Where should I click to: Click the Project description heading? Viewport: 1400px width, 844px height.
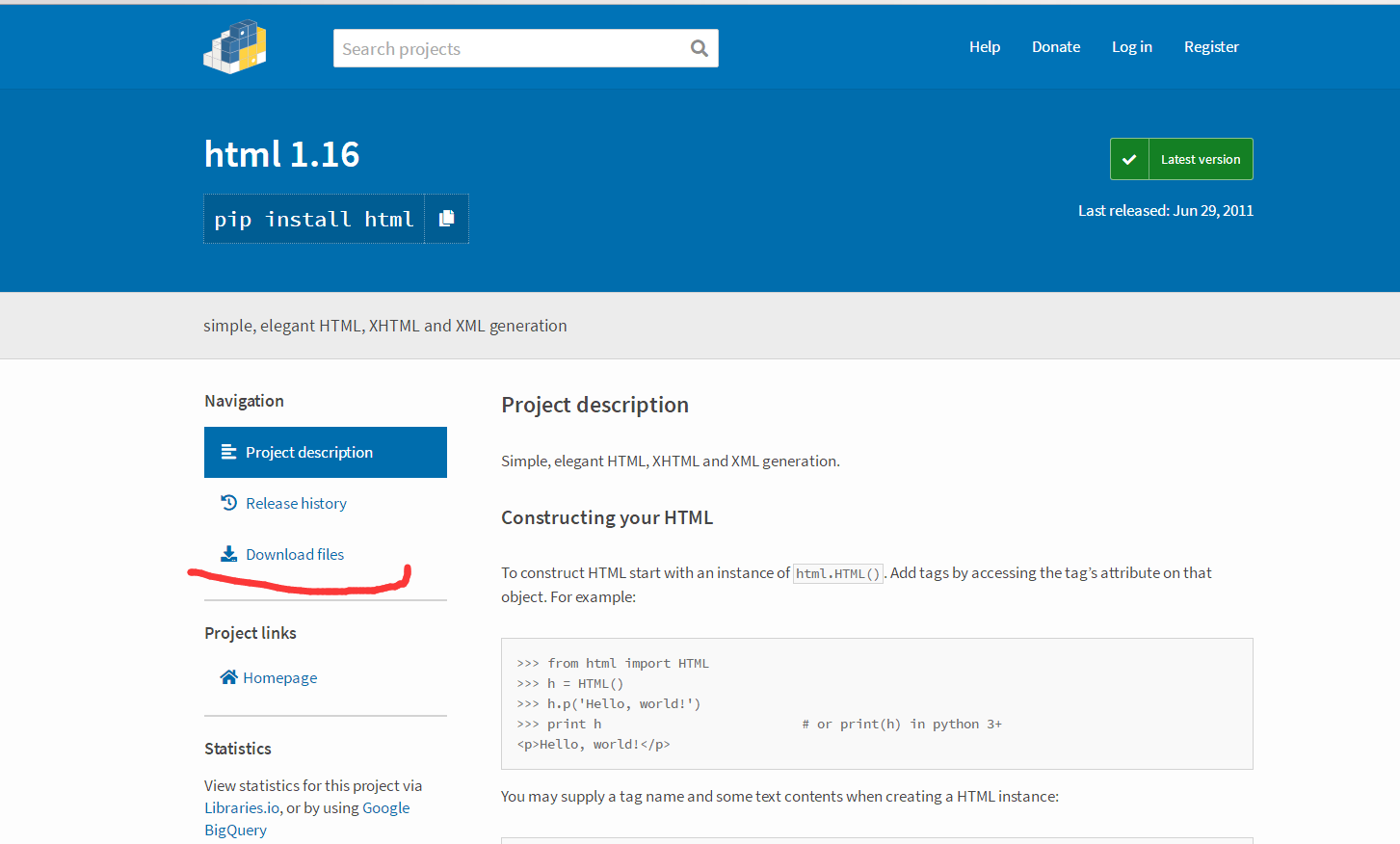click(594, 405)
